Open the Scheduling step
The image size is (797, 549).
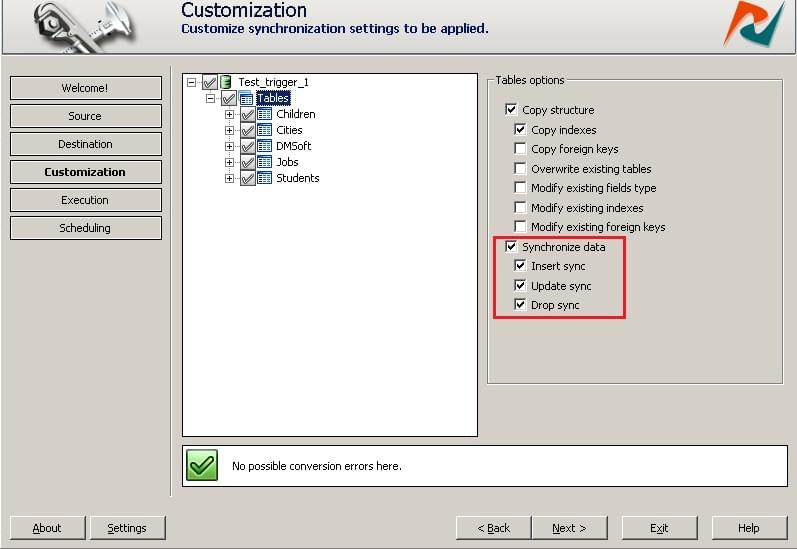pos(85,228)
